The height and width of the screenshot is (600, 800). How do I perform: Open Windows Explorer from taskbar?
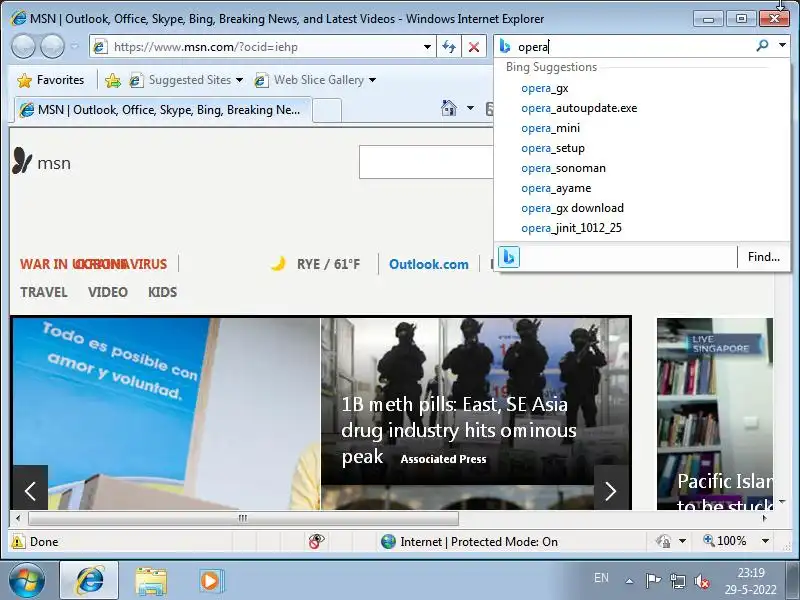(151, 581)
